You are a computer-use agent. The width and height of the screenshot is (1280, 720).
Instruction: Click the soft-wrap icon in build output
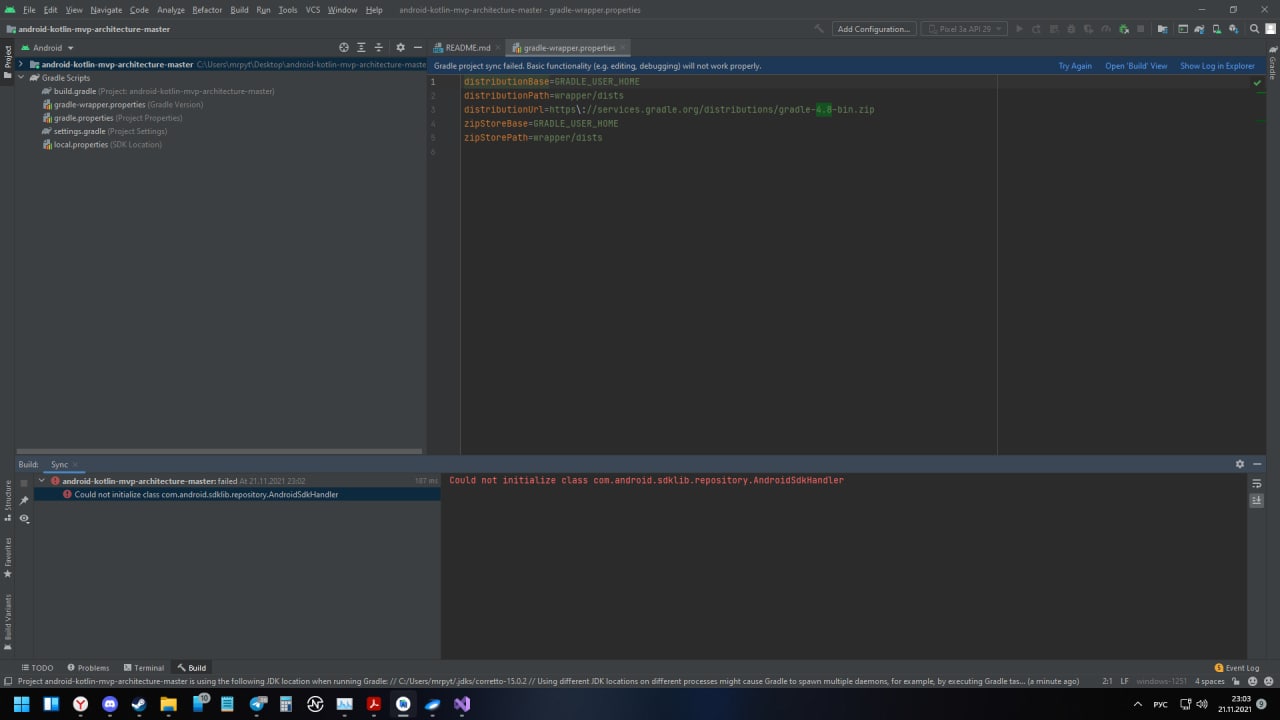pos(1257,483)
